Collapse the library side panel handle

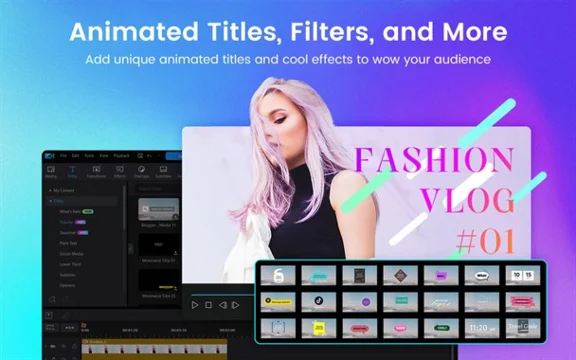click(130, 249)
